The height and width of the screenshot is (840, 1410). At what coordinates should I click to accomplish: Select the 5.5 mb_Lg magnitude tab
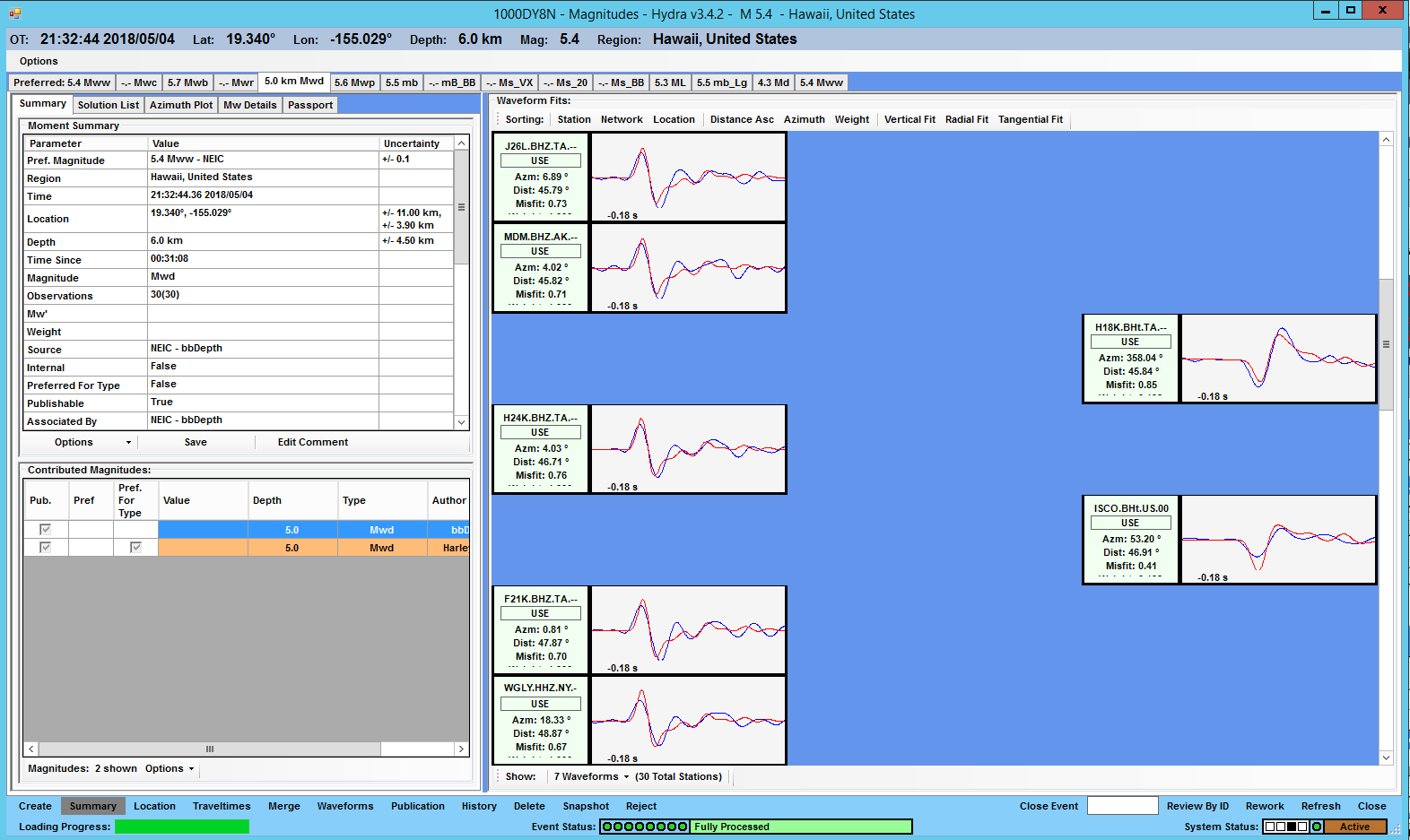click(x=722, y=82)
